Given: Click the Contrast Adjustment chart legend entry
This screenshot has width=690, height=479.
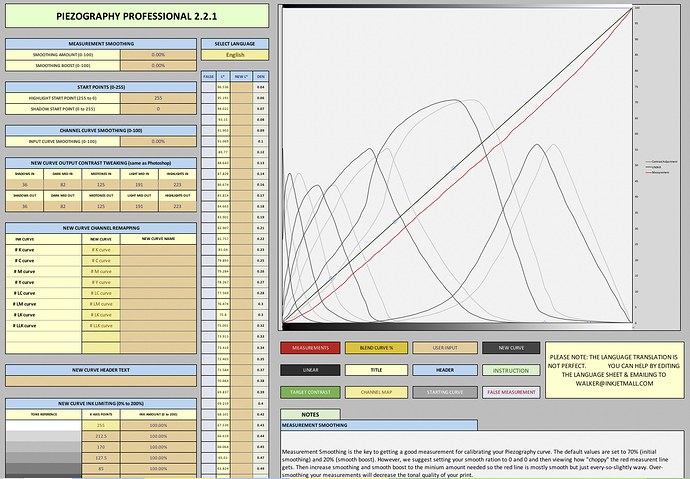Looking at the screenshot, I should click(661, 162).
